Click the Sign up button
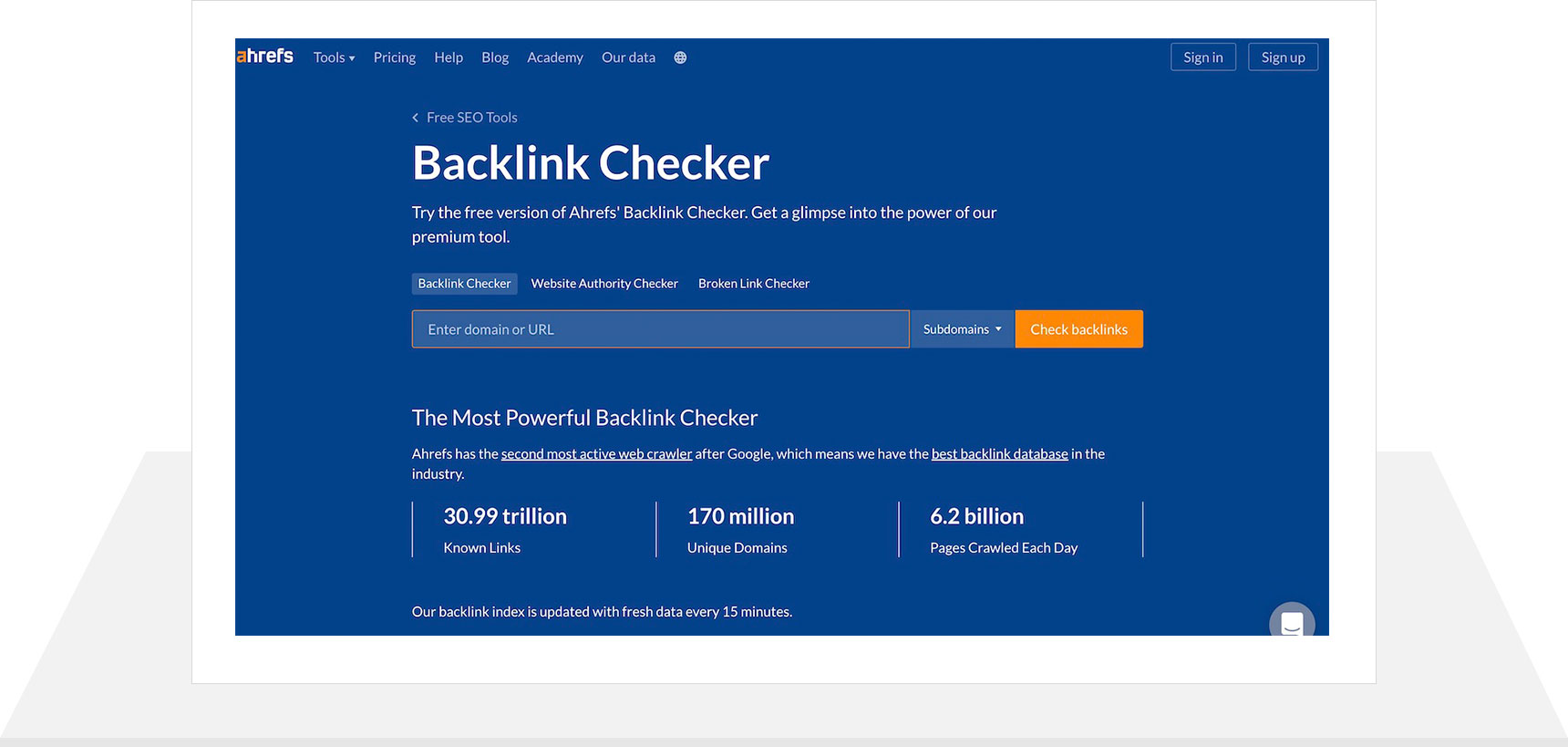Image resolution: width=1568 pixels, height=747 pixels. coord(1283,57)
